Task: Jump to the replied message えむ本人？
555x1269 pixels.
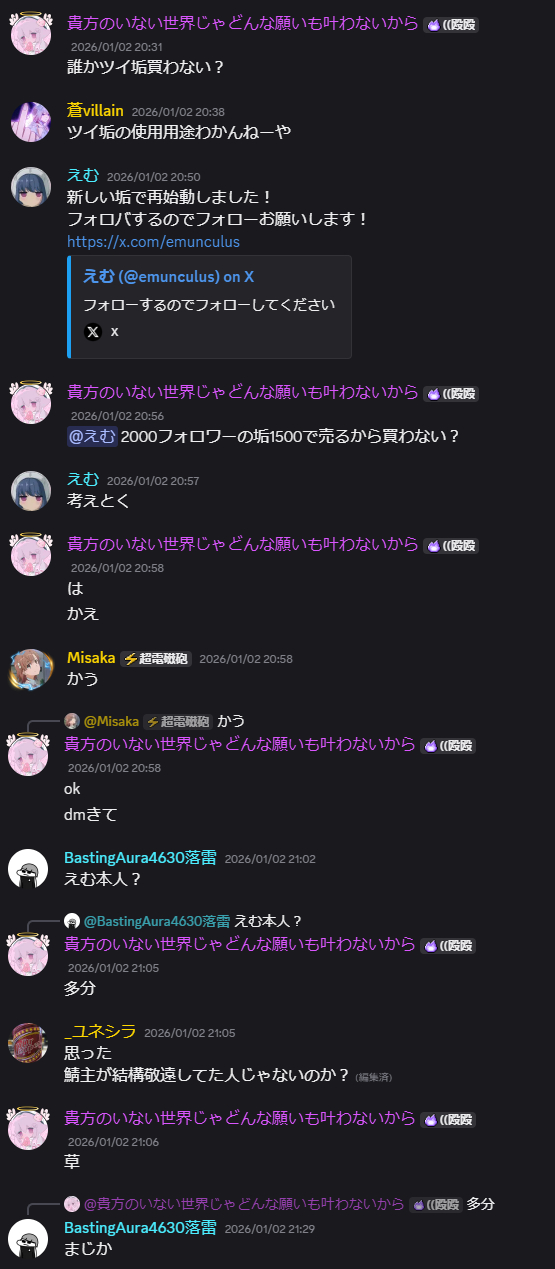Action: pos(268,921)
